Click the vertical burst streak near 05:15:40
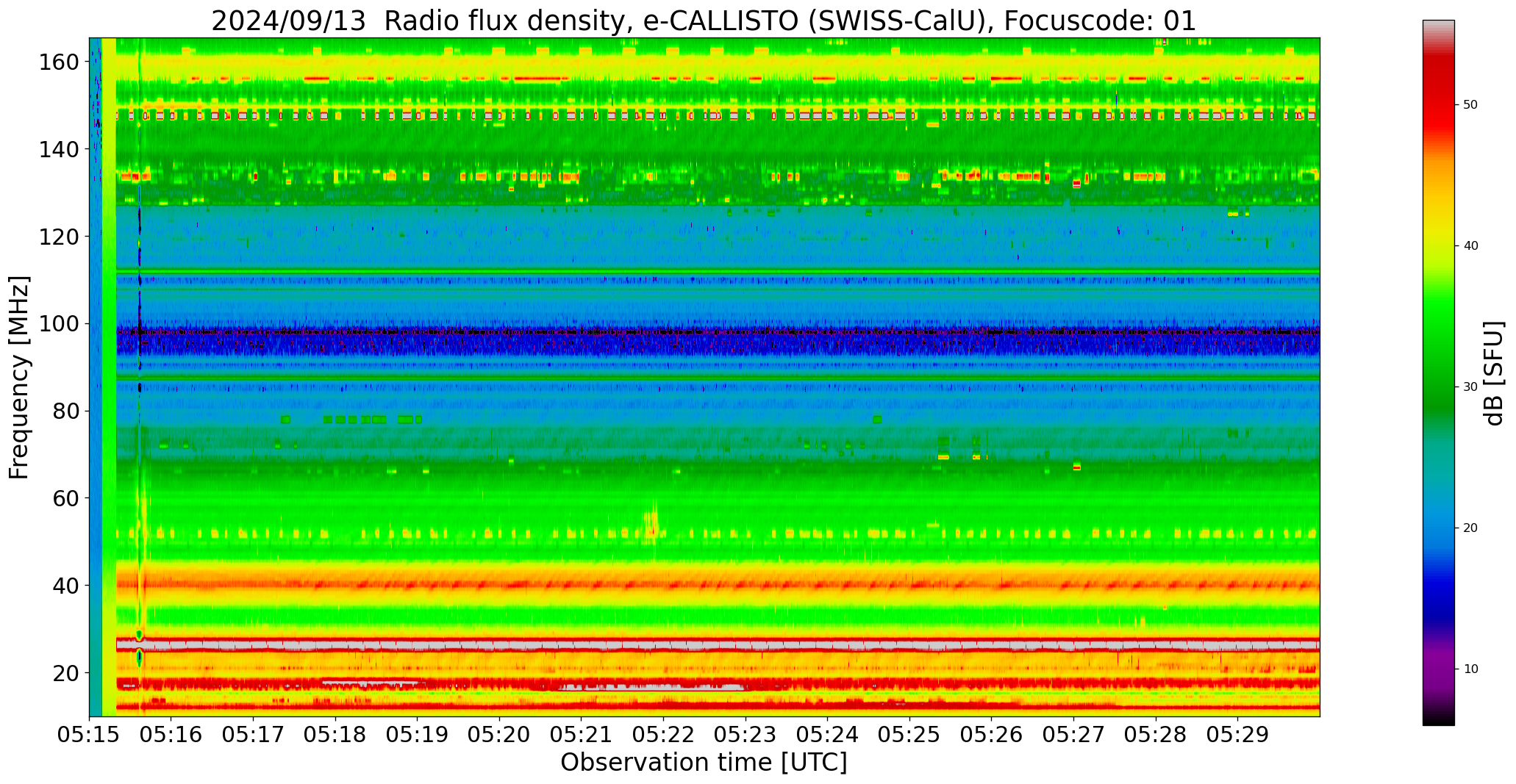This screenshot has height=784, width=1516. click(x=140, y=294)
